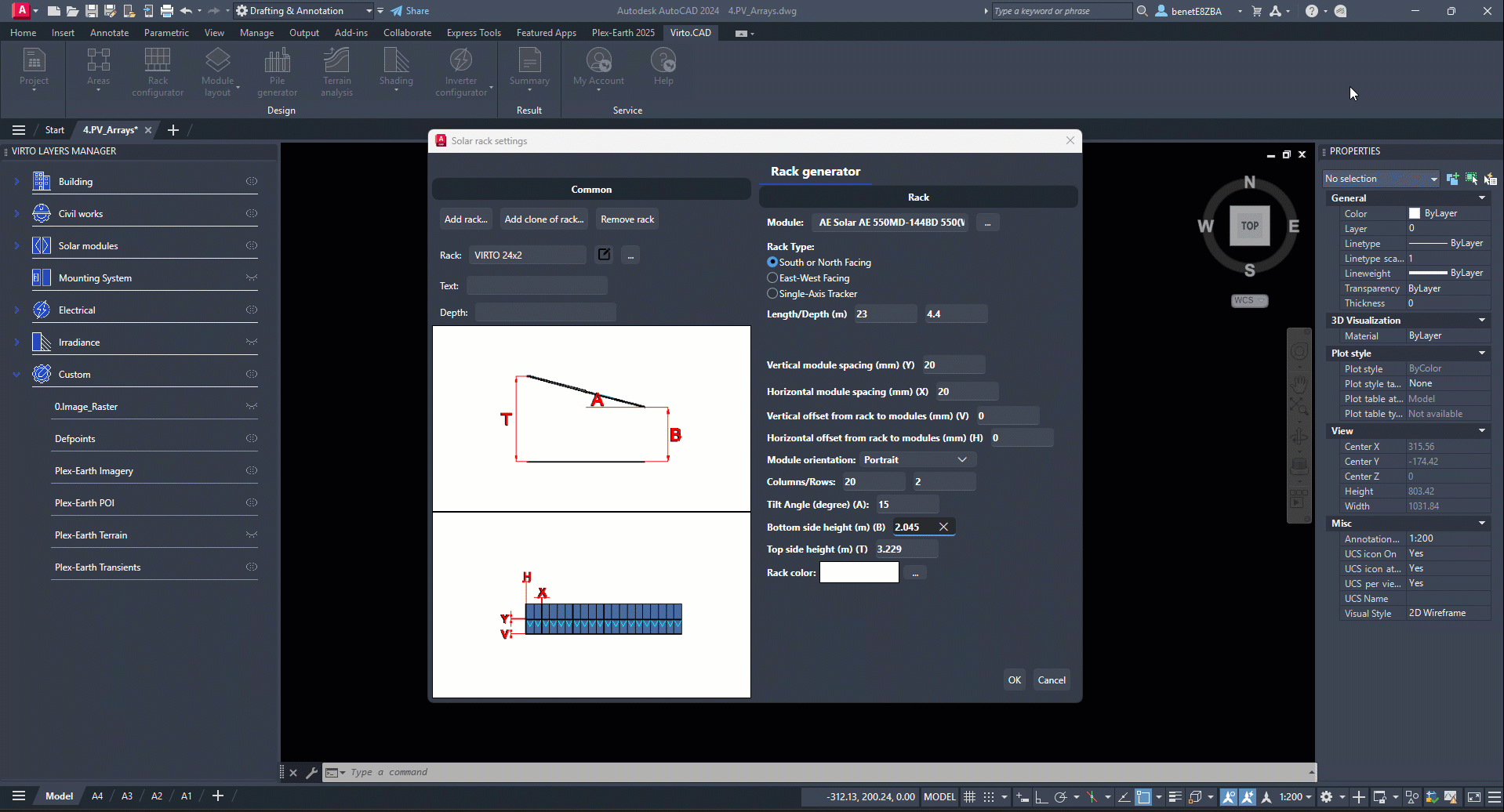Click the Color ByLayer swatch in Properties

click(x=1415, y=213)
